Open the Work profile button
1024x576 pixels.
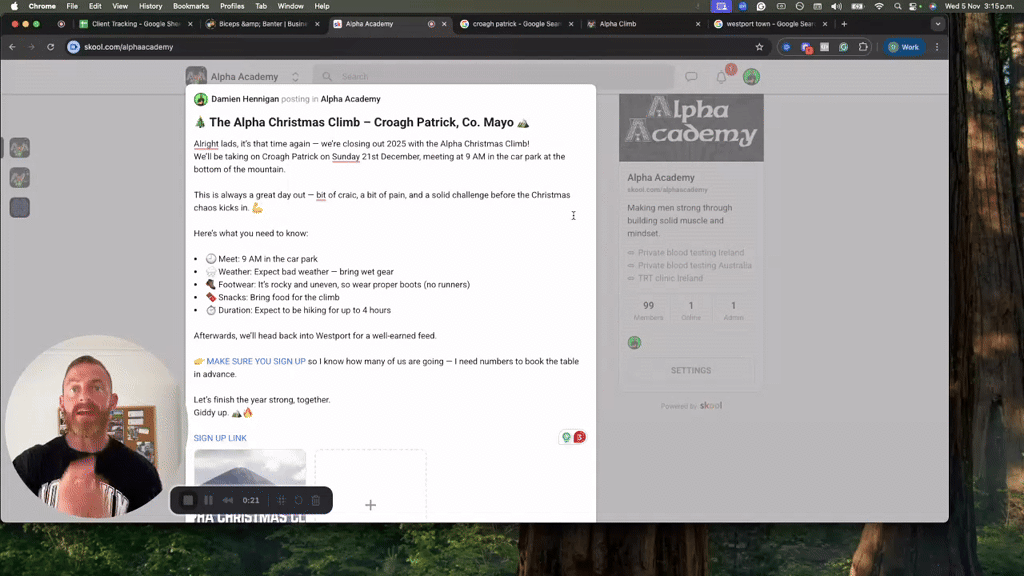(904, 47)
